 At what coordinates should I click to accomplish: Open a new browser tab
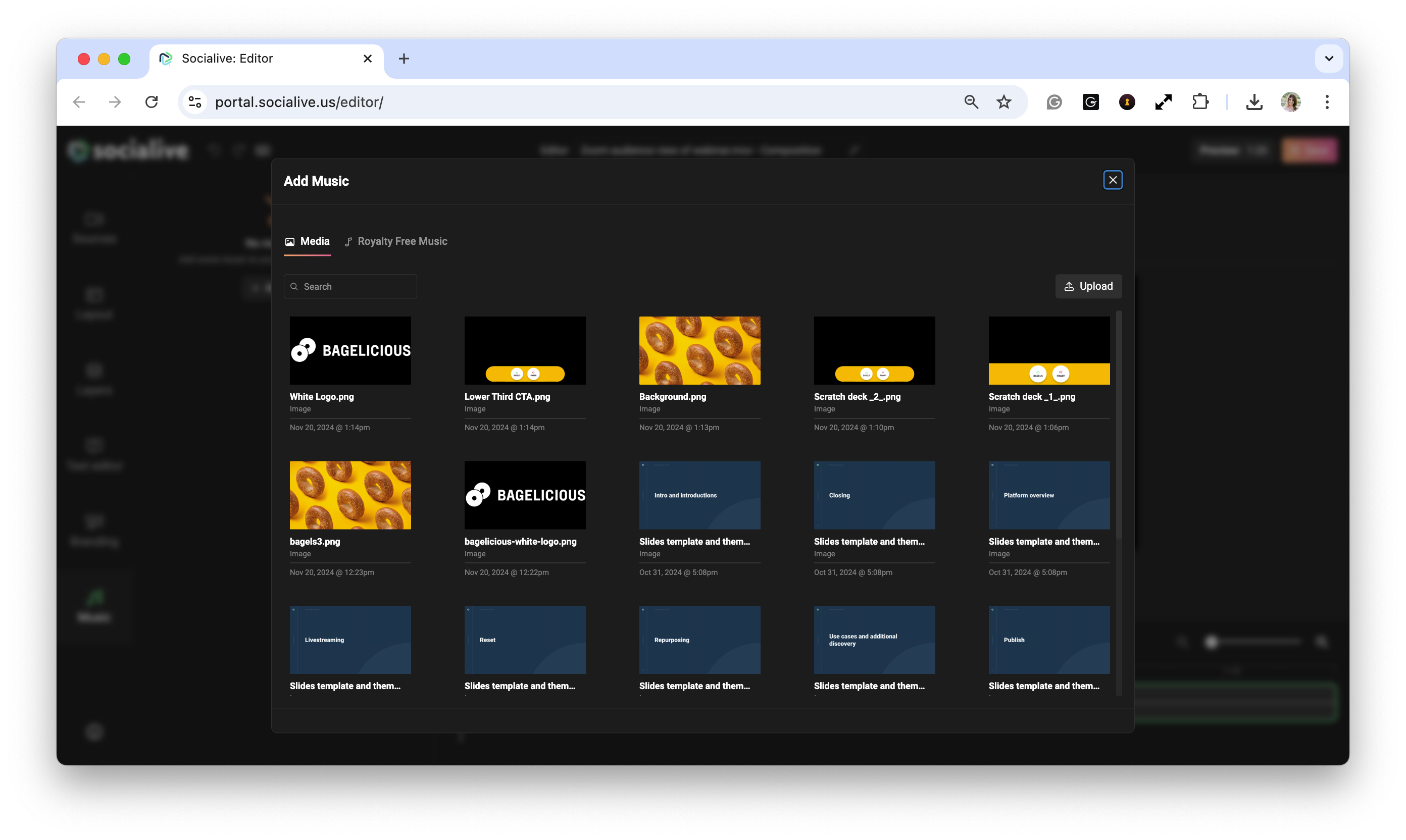click(404, 58)
